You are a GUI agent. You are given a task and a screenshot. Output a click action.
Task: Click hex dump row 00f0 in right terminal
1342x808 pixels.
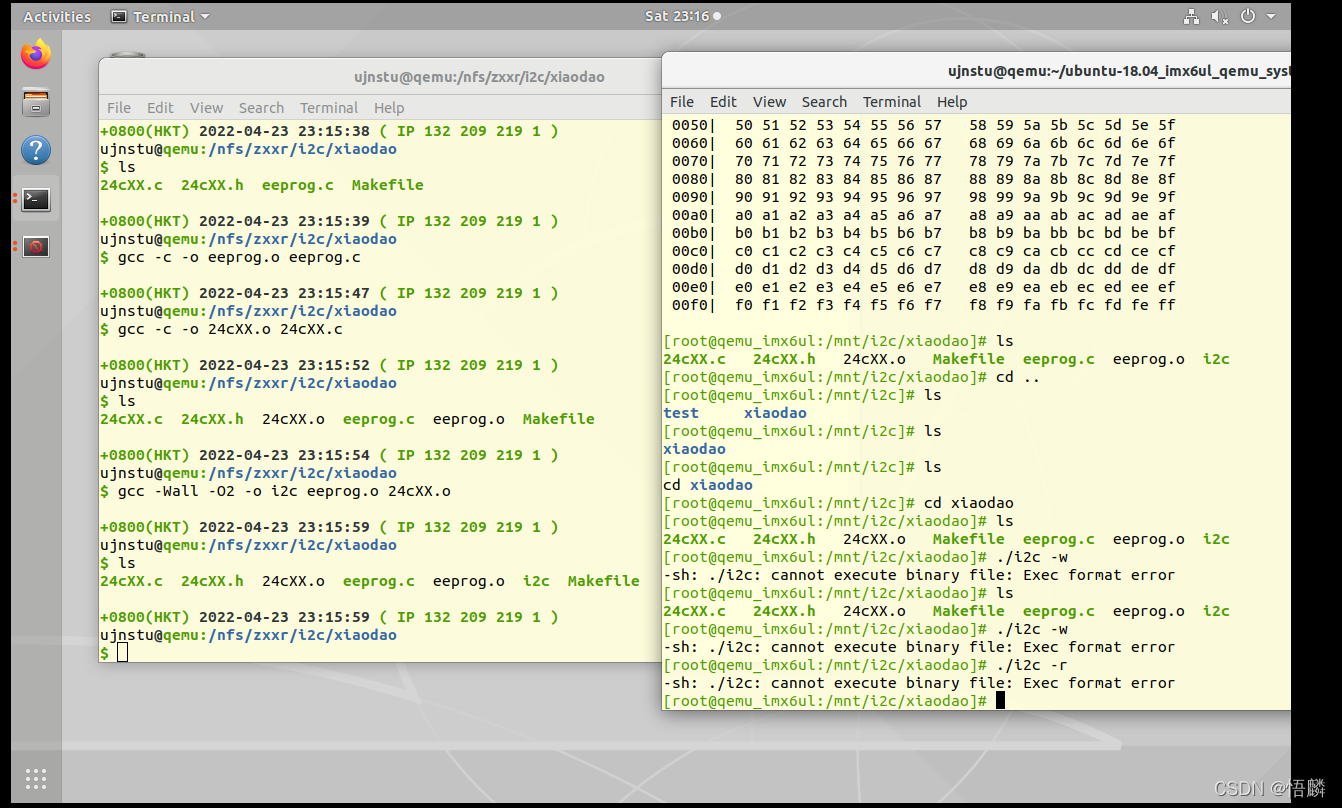point(923,305)
